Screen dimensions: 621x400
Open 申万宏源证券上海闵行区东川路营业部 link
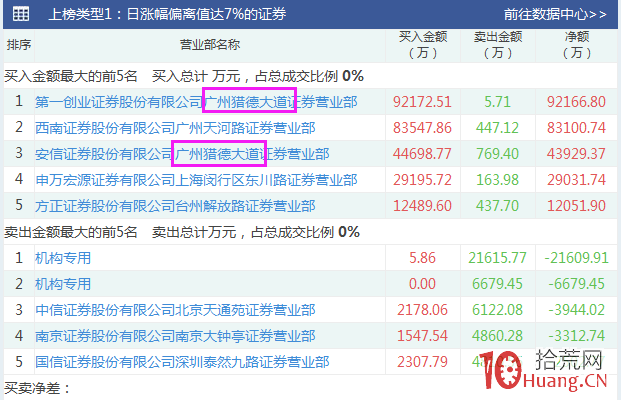[196, 180]
